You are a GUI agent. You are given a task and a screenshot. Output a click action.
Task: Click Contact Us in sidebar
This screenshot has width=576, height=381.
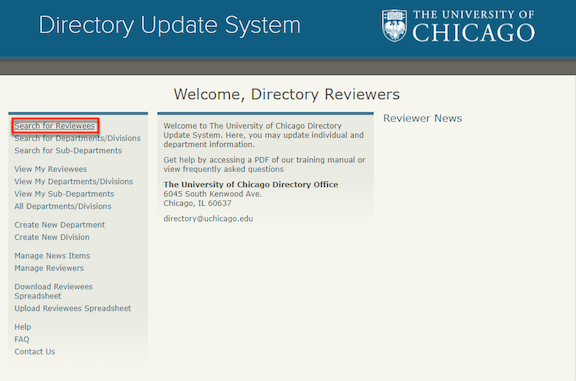(35, 352)
